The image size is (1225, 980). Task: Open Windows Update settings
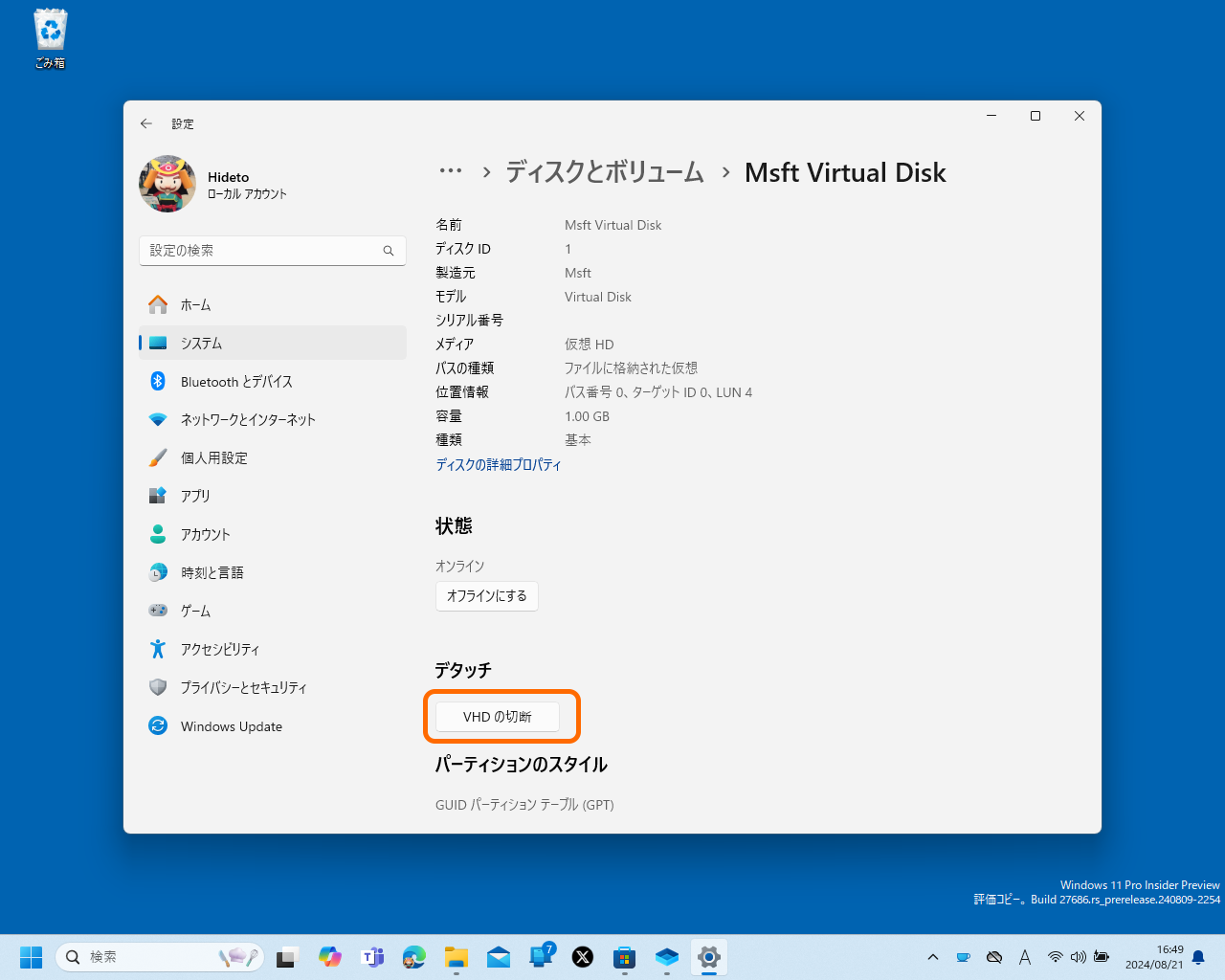click(x=232, y=725)
